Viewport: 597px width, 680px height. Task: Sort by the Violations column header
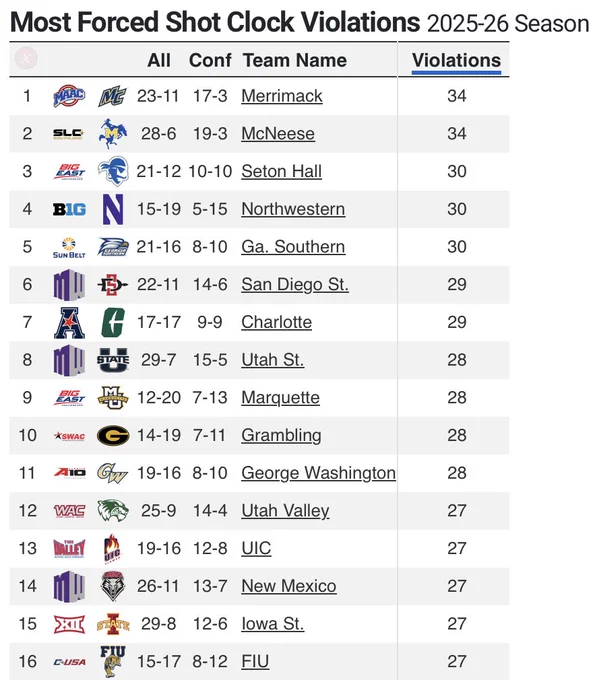coord(456,60)
